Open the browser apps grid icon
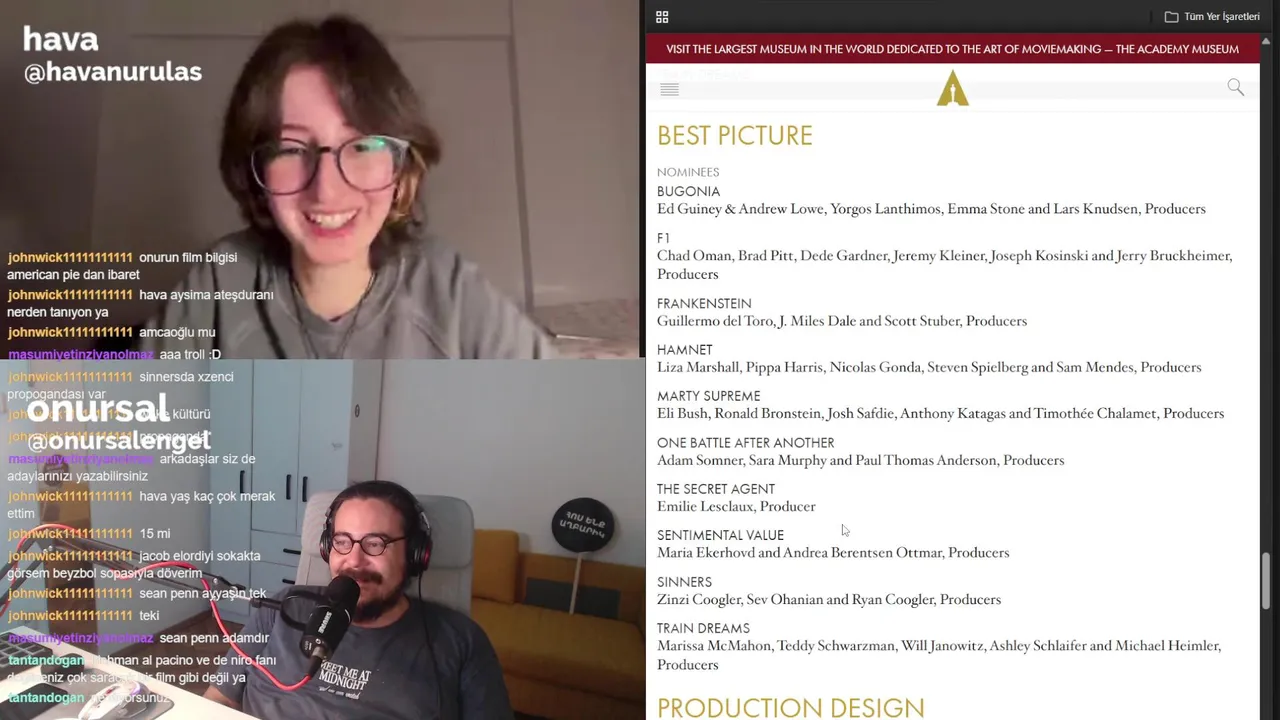The height and width of the screenshot is (720, 1280). click(x=662, y=17)
